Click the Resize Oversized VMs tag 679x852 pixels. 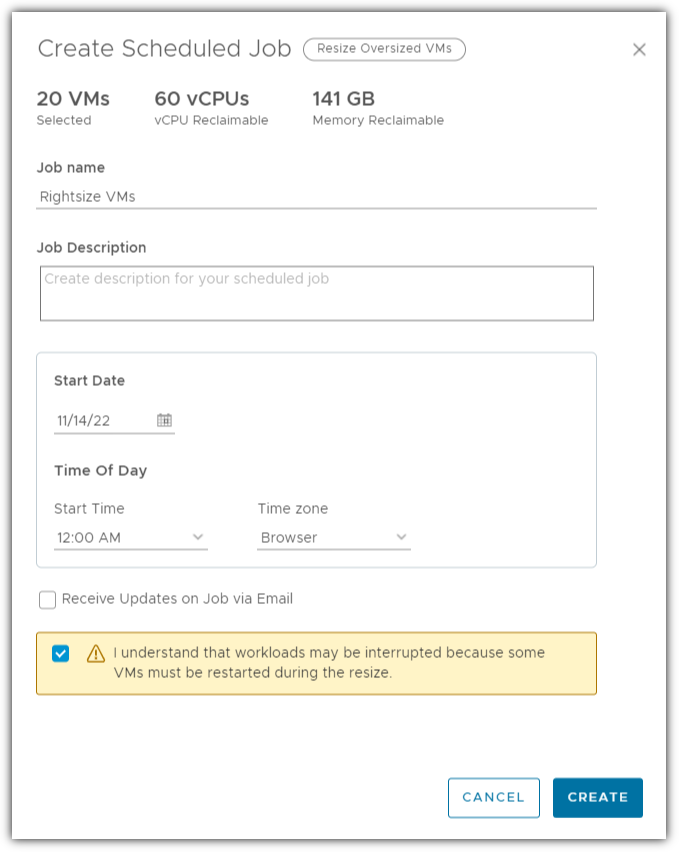(x=384, y=49)
